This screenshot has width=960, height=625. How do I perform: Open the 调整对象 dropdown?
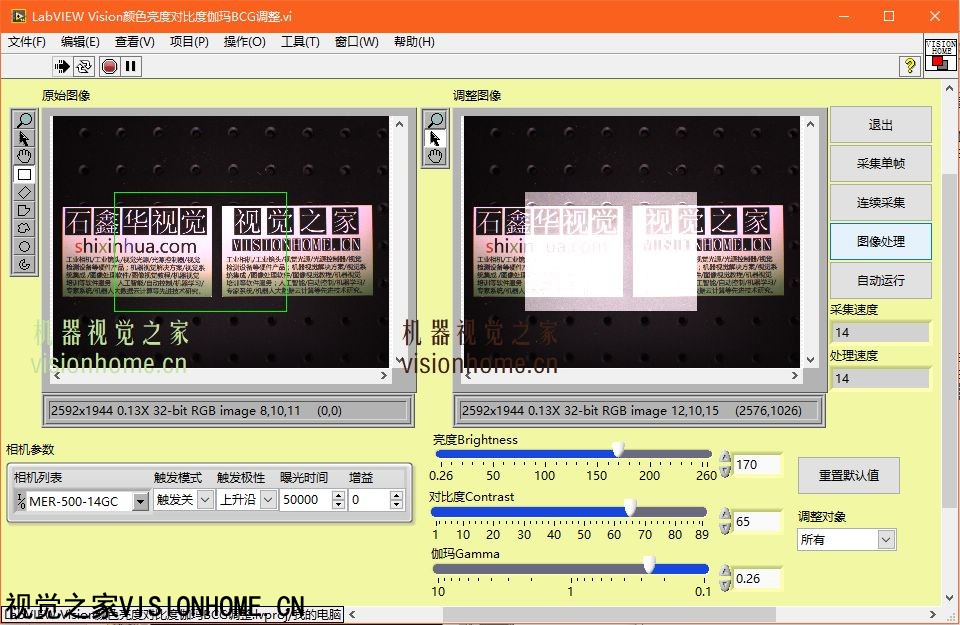885,540
